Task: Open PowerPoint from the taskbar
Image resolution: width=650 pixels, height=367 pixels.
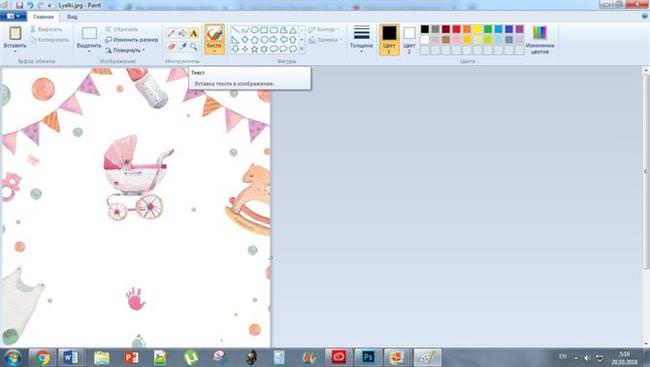Action: (x=131, y=357)
